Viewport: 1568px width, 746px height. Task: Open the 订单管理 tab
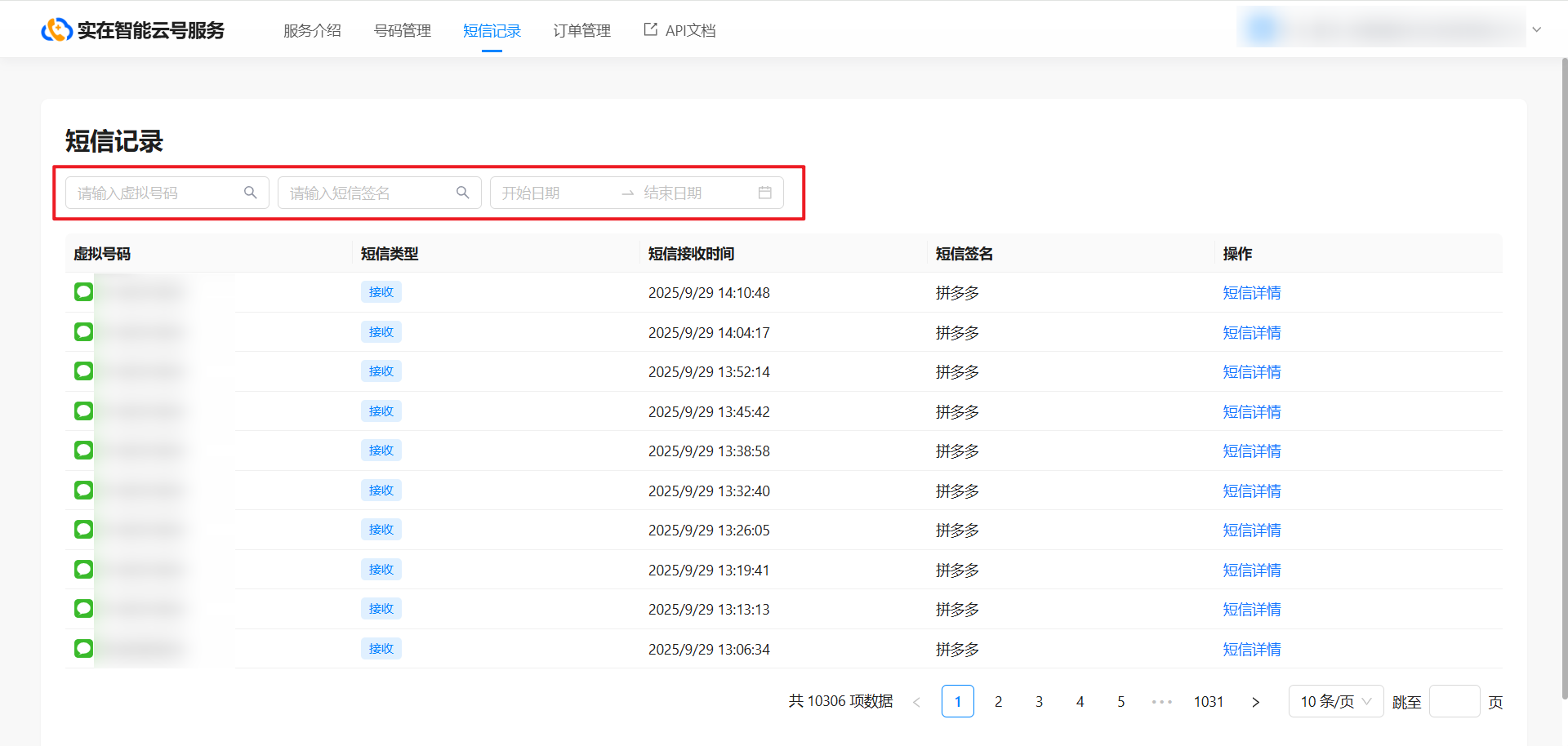coord(581,31)
